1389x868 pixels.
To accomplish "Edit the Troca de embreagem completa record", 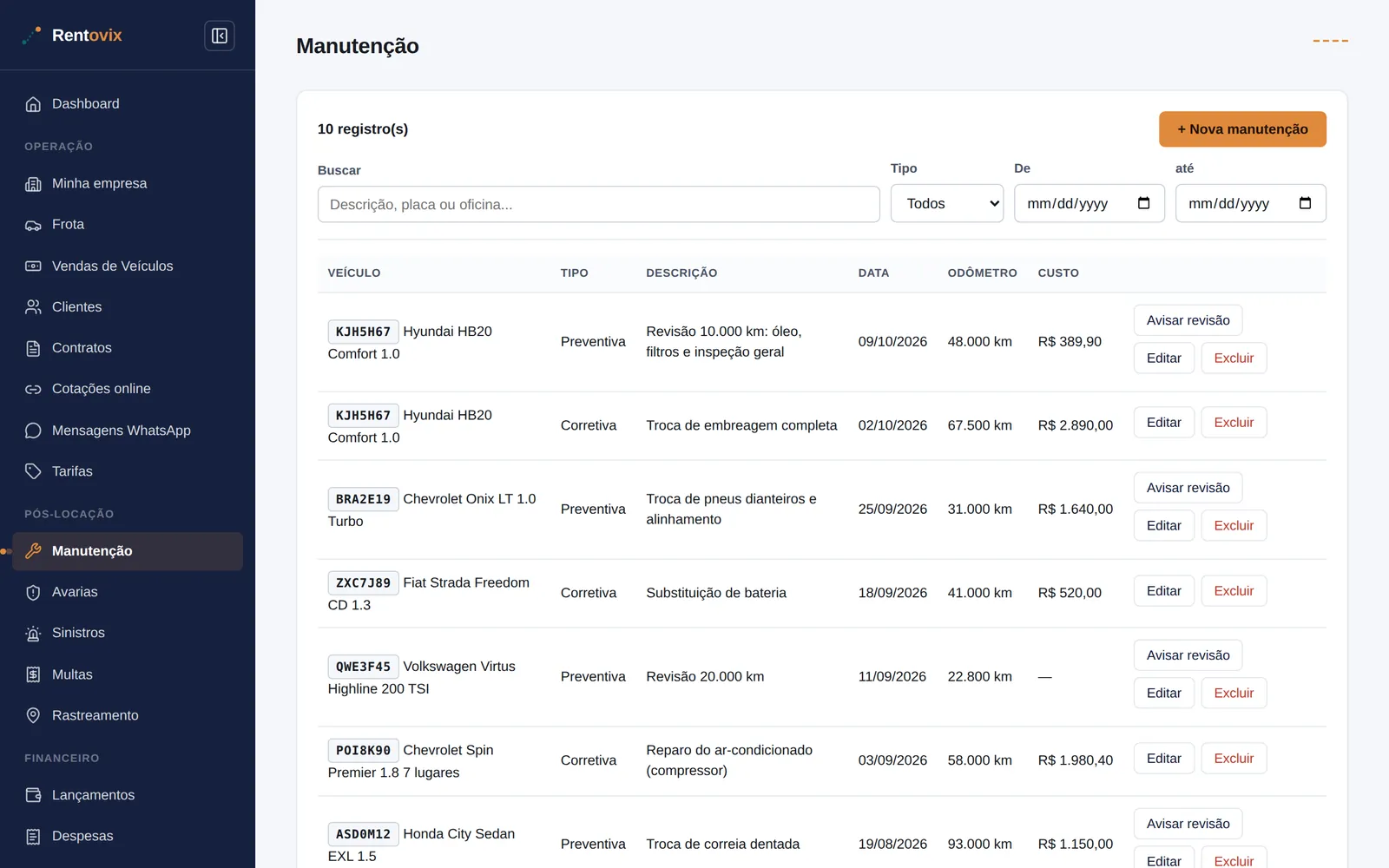I will tap(1163, 423).
